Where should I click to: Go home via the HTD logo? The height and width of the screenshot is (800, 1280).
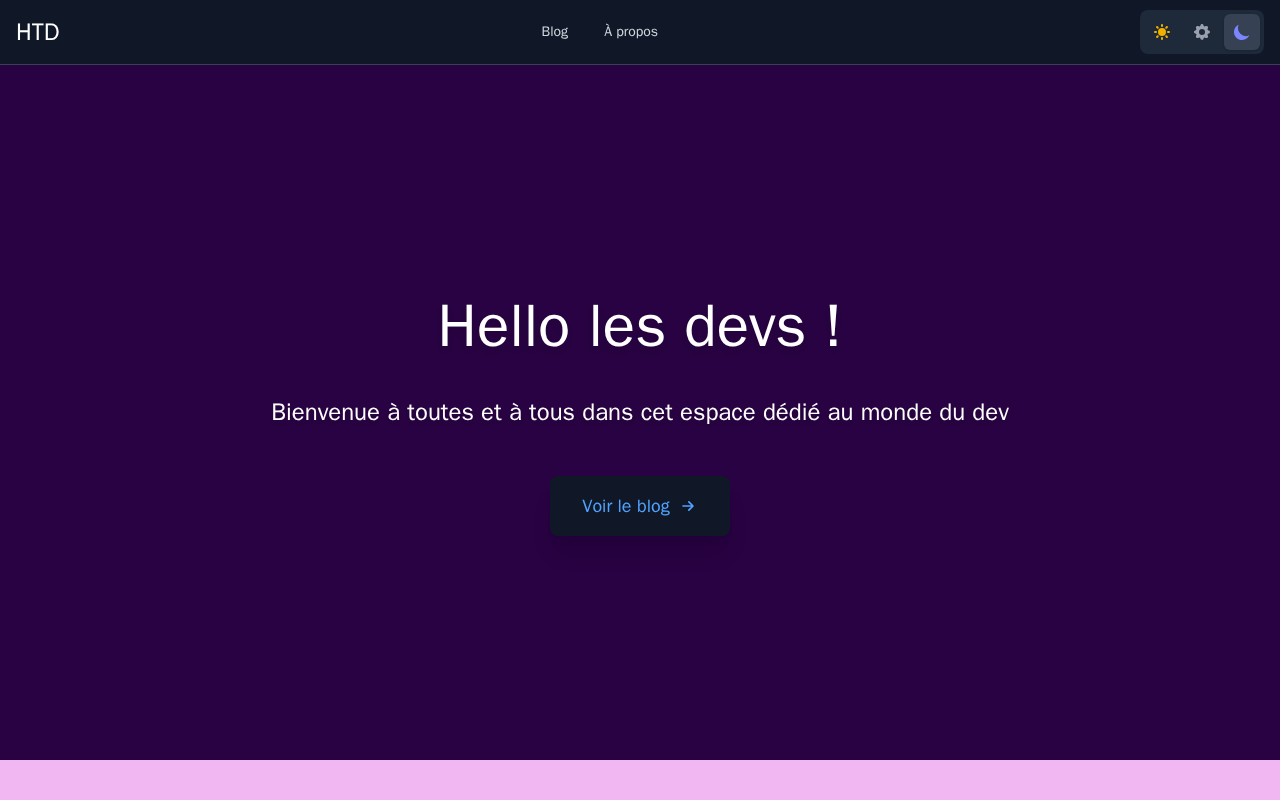(38, 32)
